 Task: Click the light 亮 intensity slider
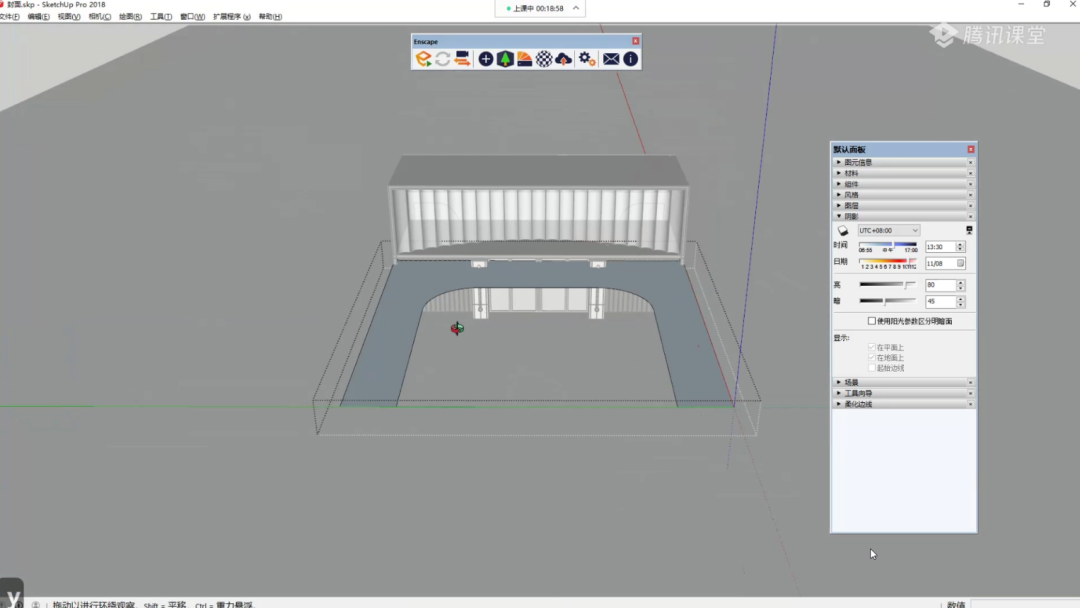888,284
